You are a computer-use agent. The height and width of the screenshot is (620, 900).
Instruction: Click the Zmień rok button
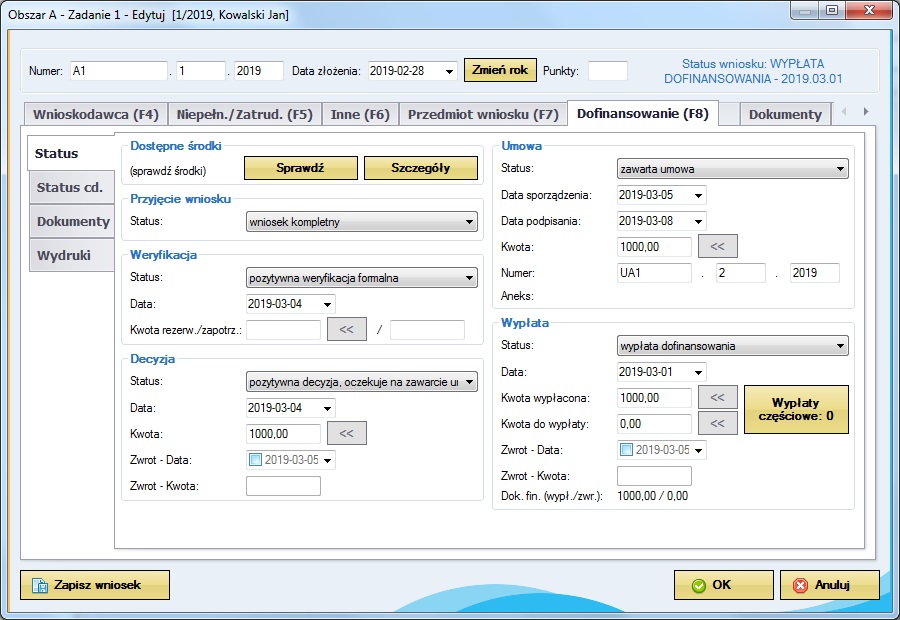pos(500,70)
